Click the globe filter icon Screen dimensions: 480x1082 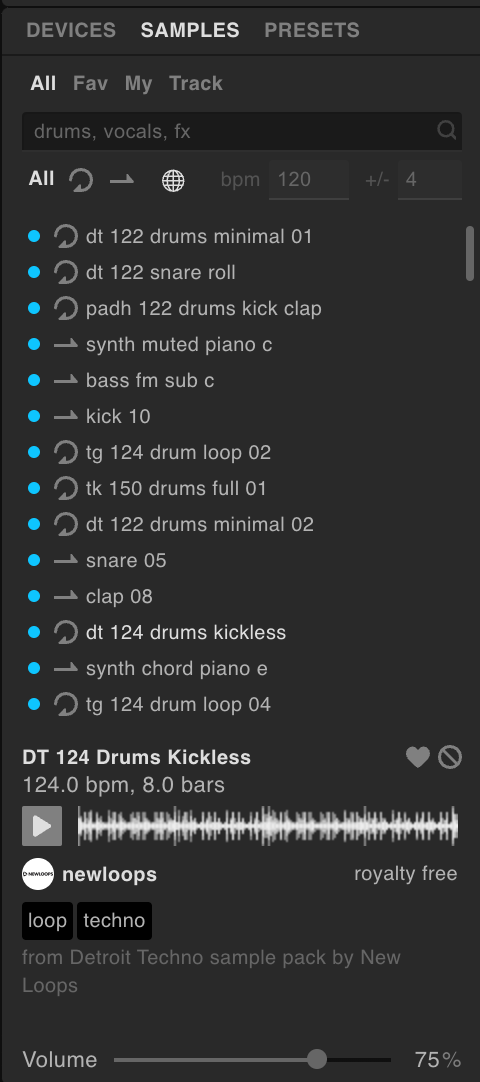tap(173, 181)
